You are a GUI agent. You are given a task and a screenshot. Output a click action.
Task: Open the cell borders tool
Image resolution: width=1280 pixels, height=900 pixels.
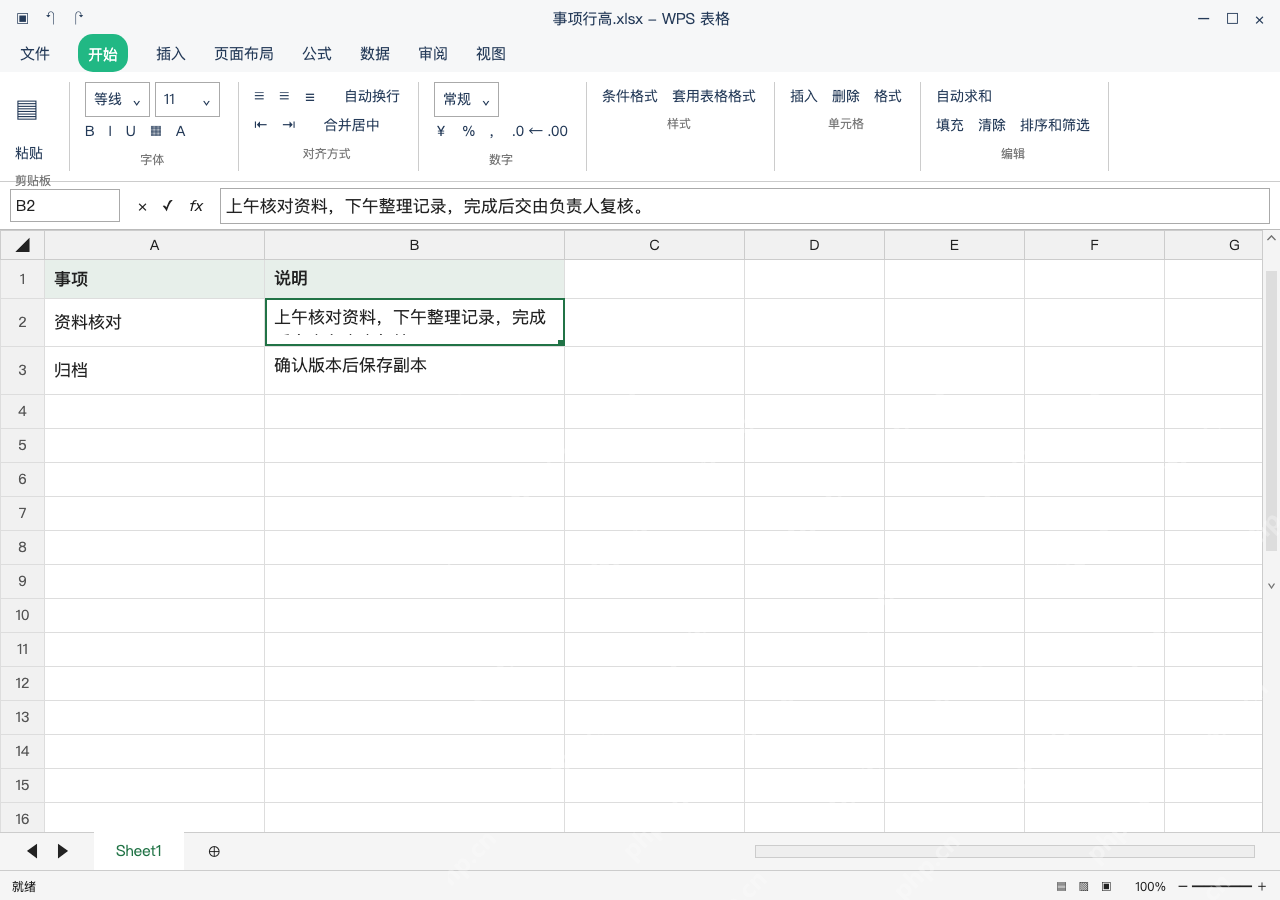click(156, 131)
